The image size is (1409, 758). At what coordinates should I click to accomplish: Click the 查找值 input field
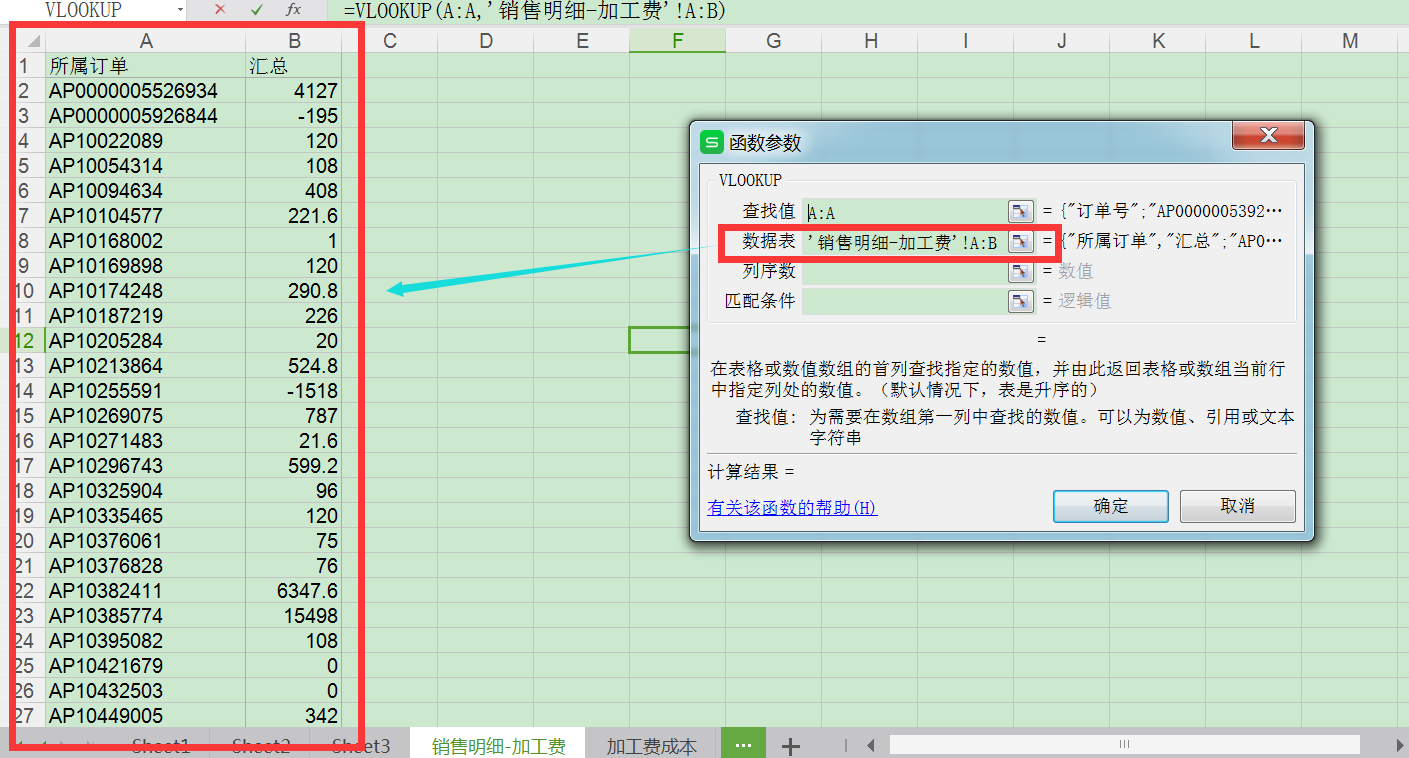(x=905, y=211)
